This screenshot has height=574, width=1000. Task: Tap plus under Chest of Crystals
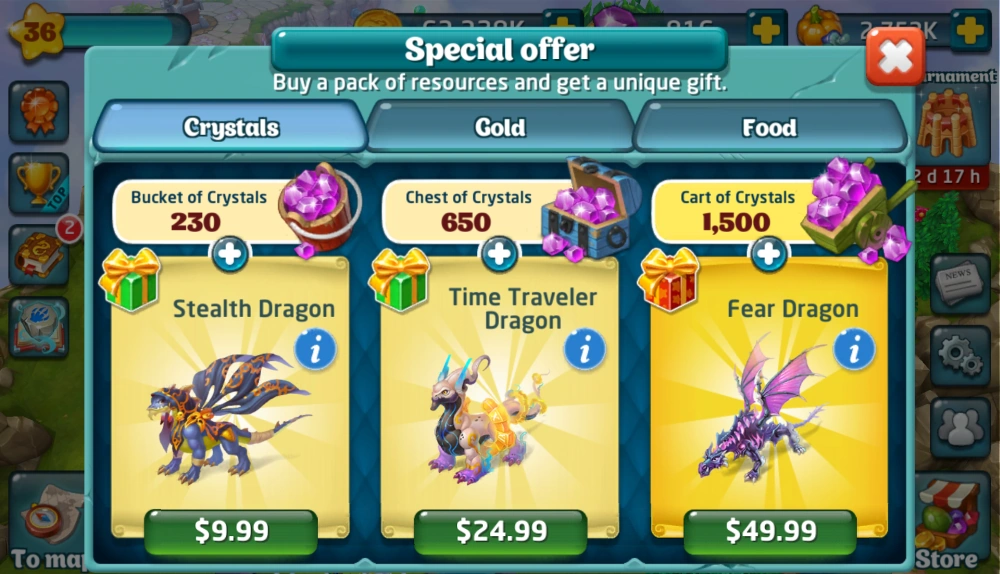coord(499,254)
